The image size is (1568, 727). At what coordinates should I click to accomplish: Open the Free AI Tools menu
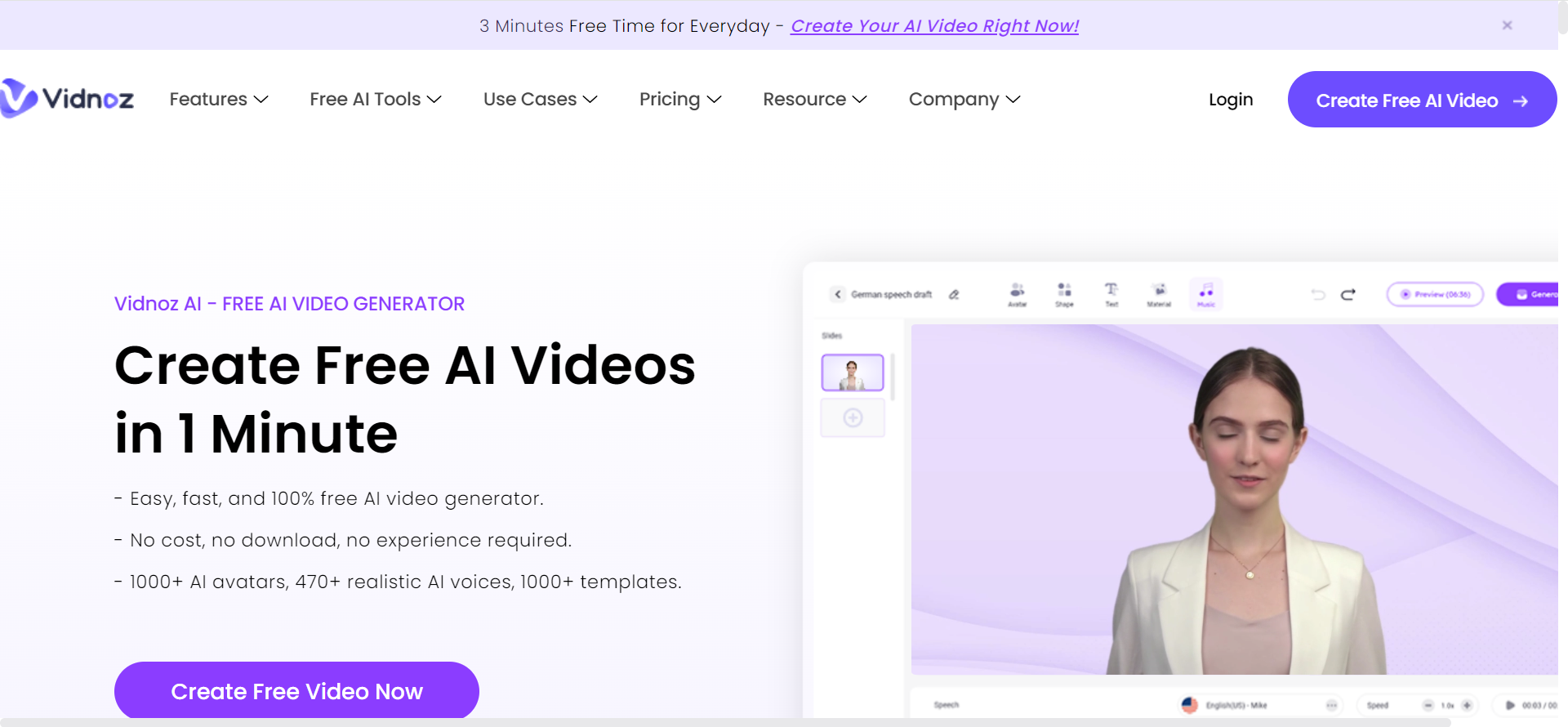pos(375,99)
